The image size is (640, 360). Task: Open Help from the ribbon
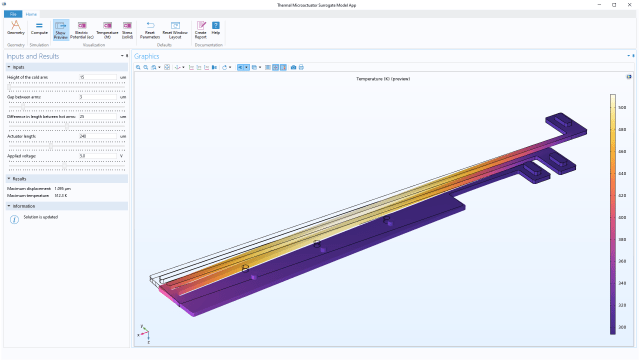pos(216,28)
